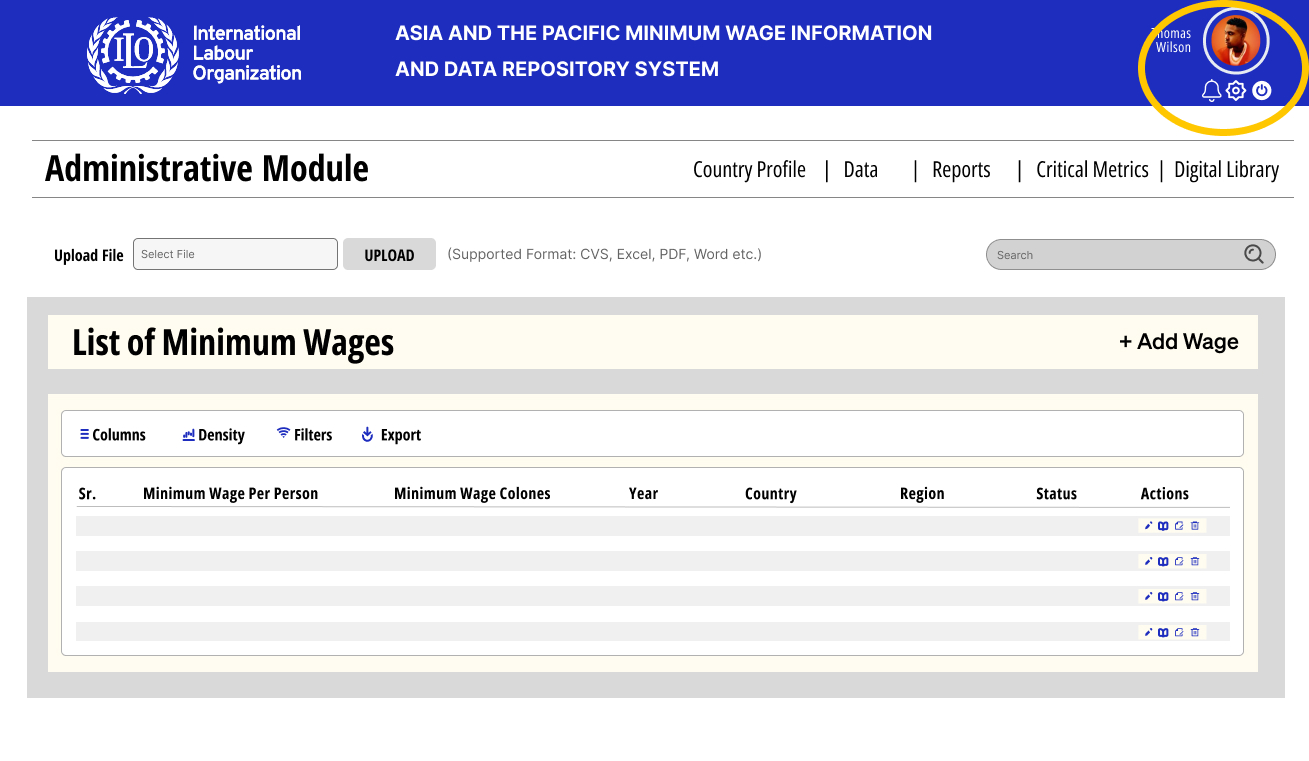
Task: Click the pencil edit icon in first row
Action: 1148,526
